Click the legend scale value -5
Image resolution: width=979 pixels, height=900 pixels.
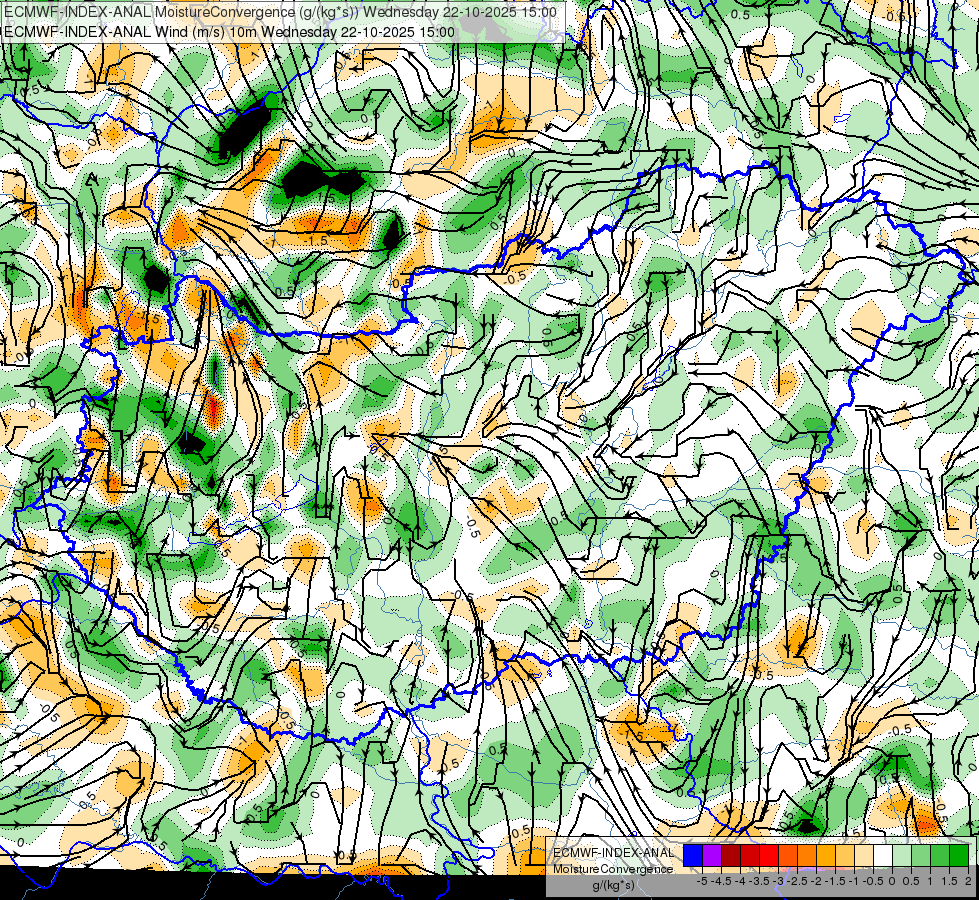point(702,881)
